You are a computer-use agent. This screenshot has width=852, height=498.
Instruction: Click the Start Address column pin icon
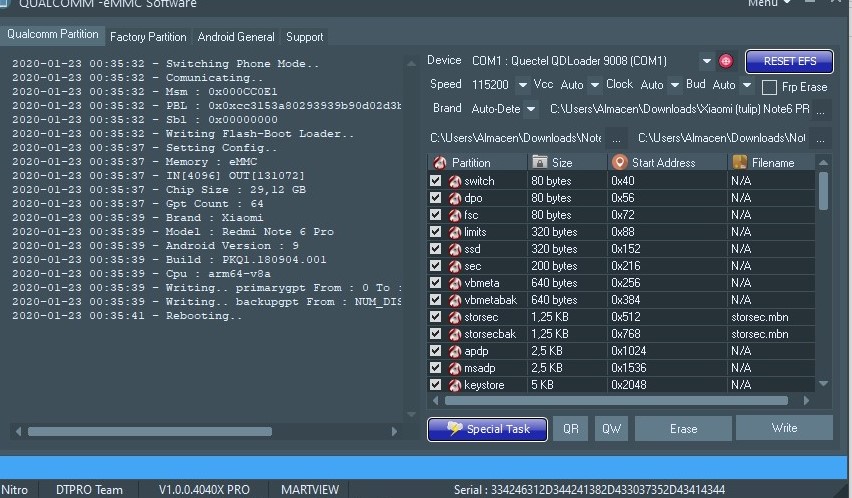pos(619,162)
